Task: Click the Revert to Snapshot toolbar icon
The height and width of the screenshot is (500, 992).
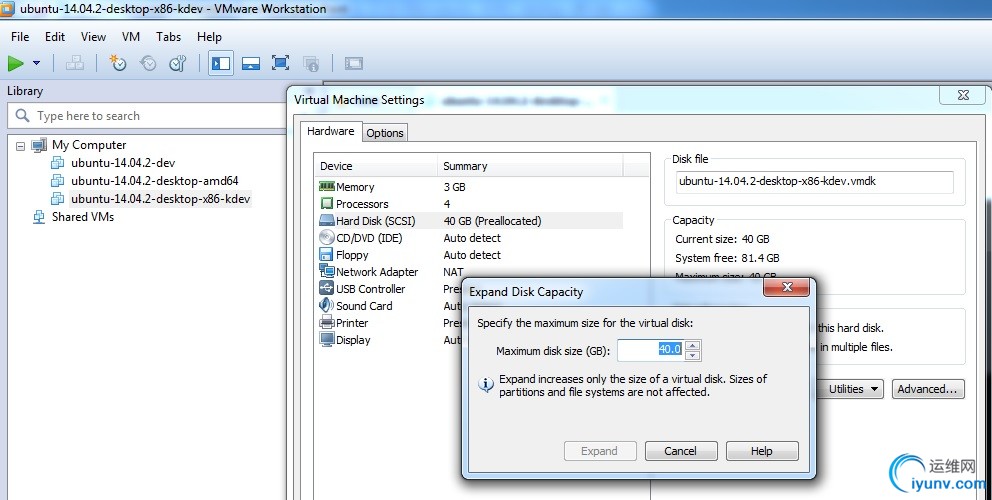Action: click(148, 63)
